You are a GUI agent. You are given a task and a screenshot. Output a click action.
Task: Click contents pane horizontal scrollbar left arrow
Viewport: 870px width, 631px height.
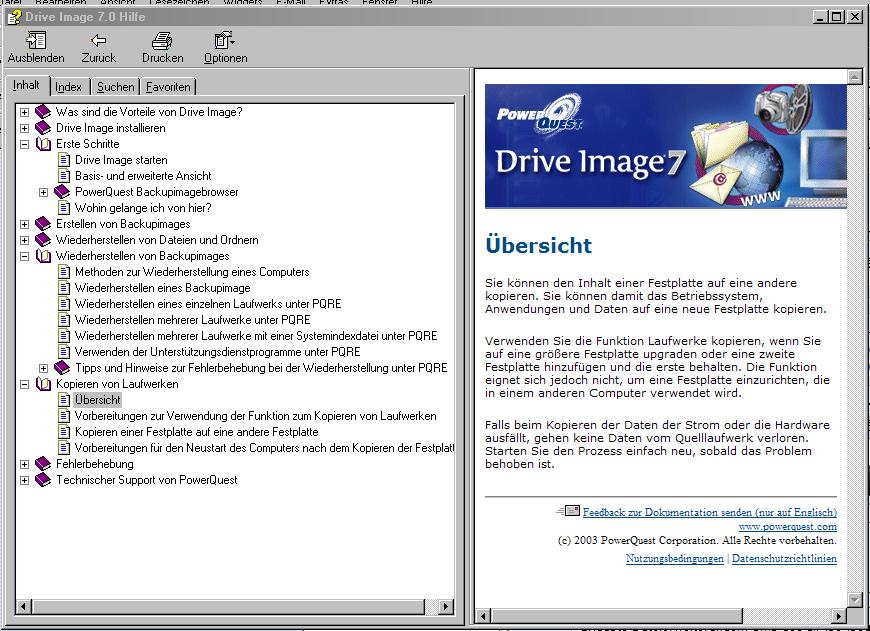click(23, 607)
